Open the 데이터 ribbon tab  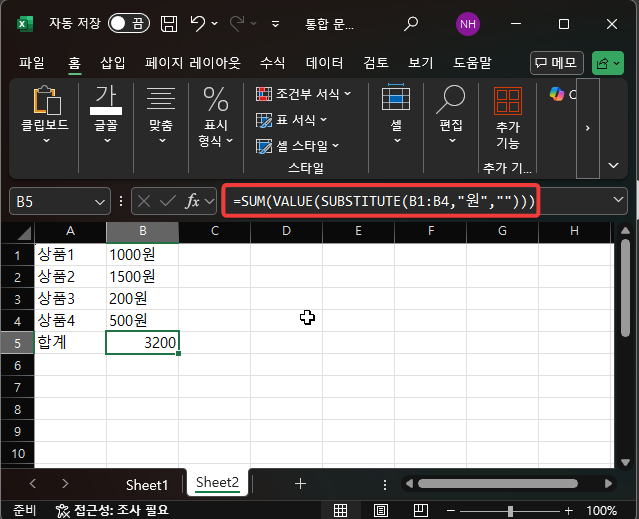(x=324, y=63)
